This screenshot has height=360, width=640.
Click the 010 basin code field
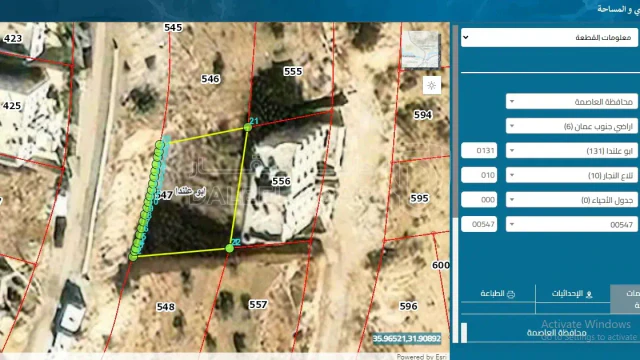pos(479,175)
